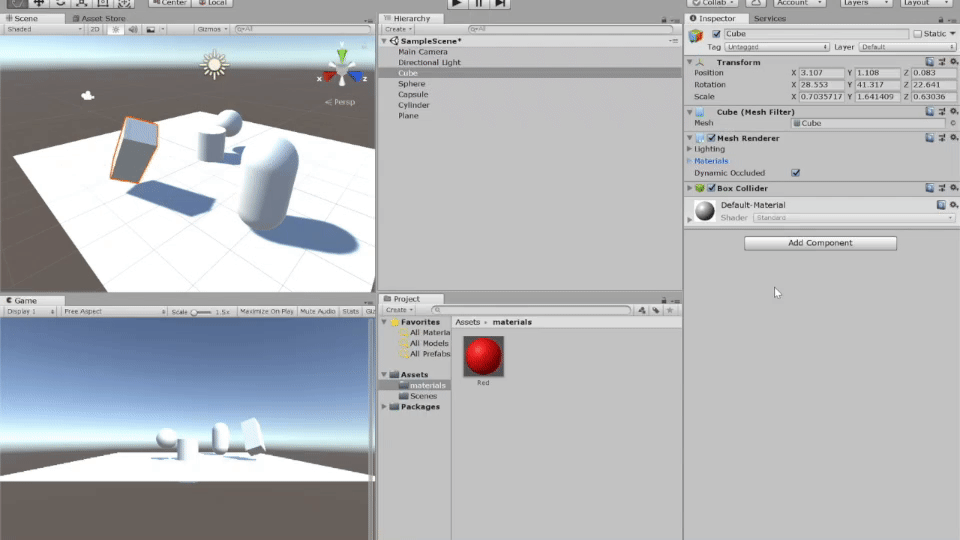960x540 pixels.
Task: Expand the Packages folder
Action: tap(385, 407)
